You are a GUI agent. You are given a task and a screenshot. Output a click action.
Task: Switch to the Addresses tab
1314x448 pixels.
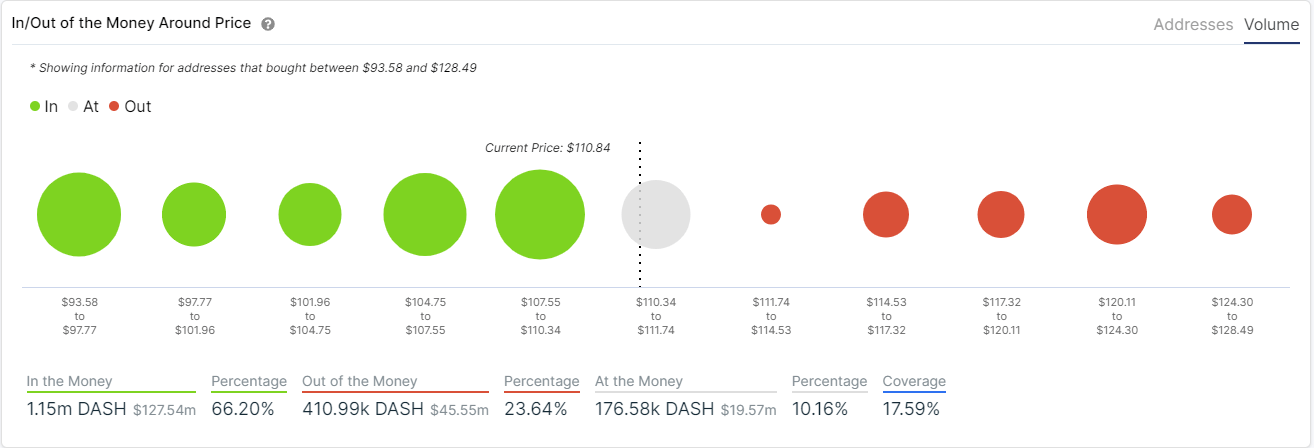point(1193,25)
